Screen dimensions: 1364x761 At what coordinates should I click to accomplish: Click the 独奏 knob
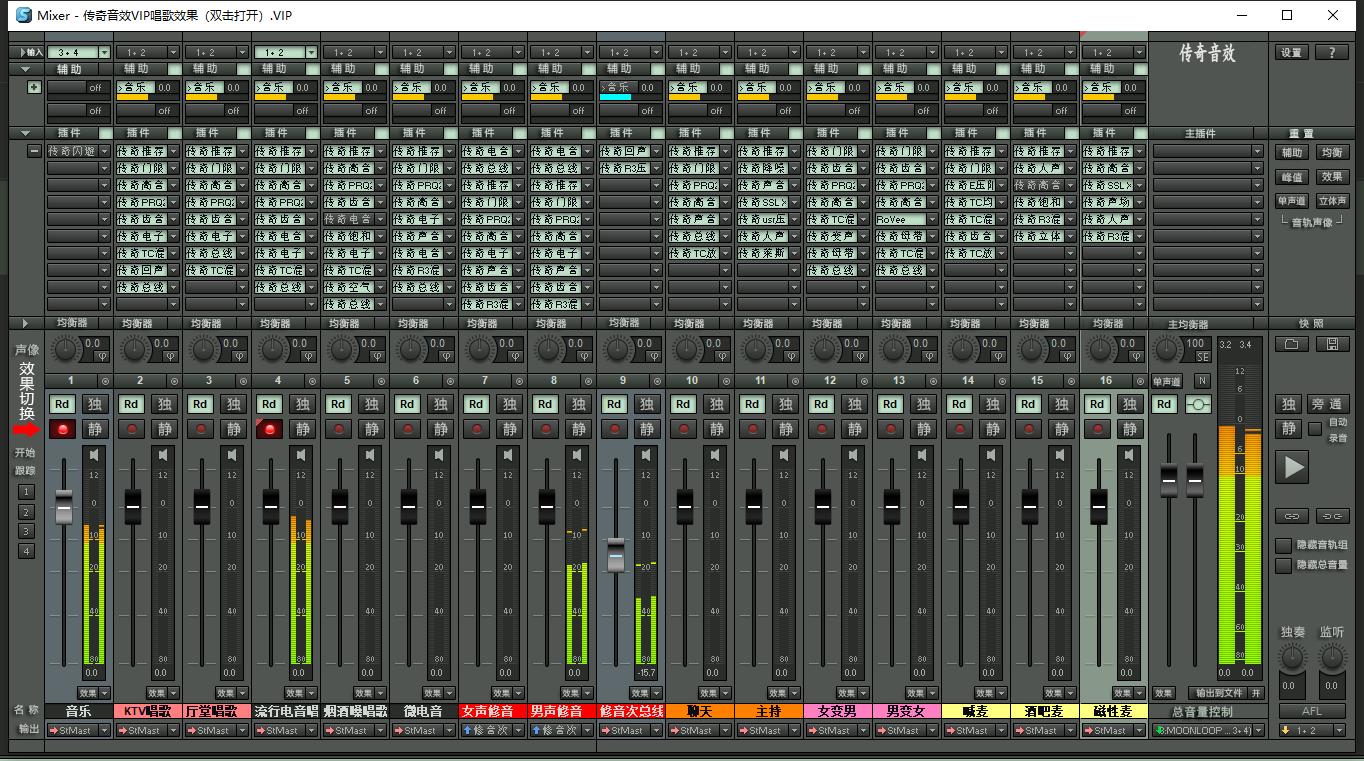[x=1293, y=657]
